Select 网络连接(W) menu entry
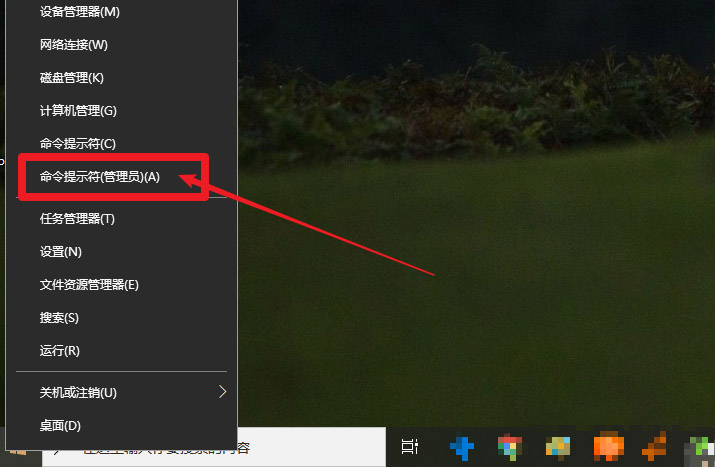The height and width of the screenshot is (467, 715). [x=73, y=45]
